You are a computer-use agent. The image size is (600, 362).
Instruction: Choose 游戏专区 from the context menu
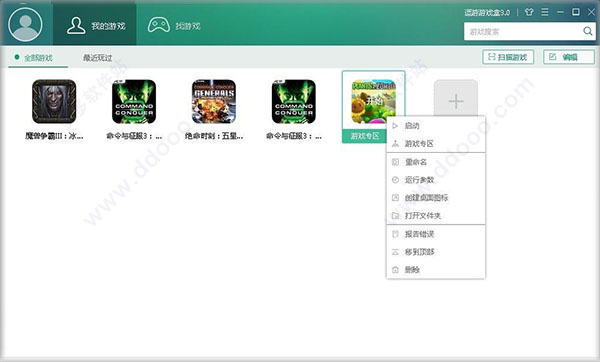pyautogui.click(x=436, y=144)
